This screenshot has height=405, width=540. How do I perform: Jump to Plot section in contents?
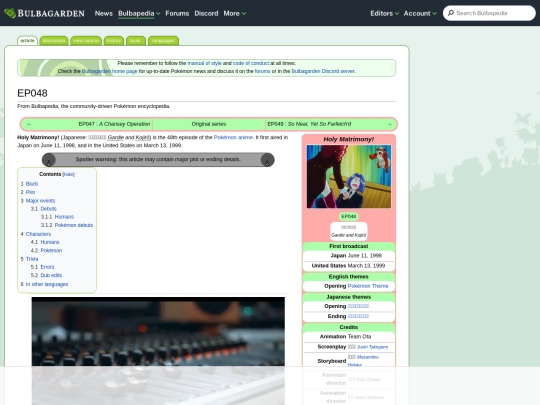[x=30, y=192]
